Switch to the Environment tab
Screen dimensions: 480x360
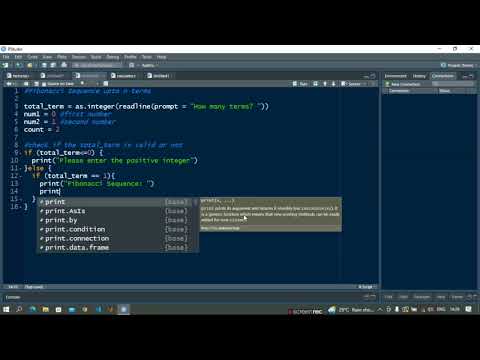point(396,76)
